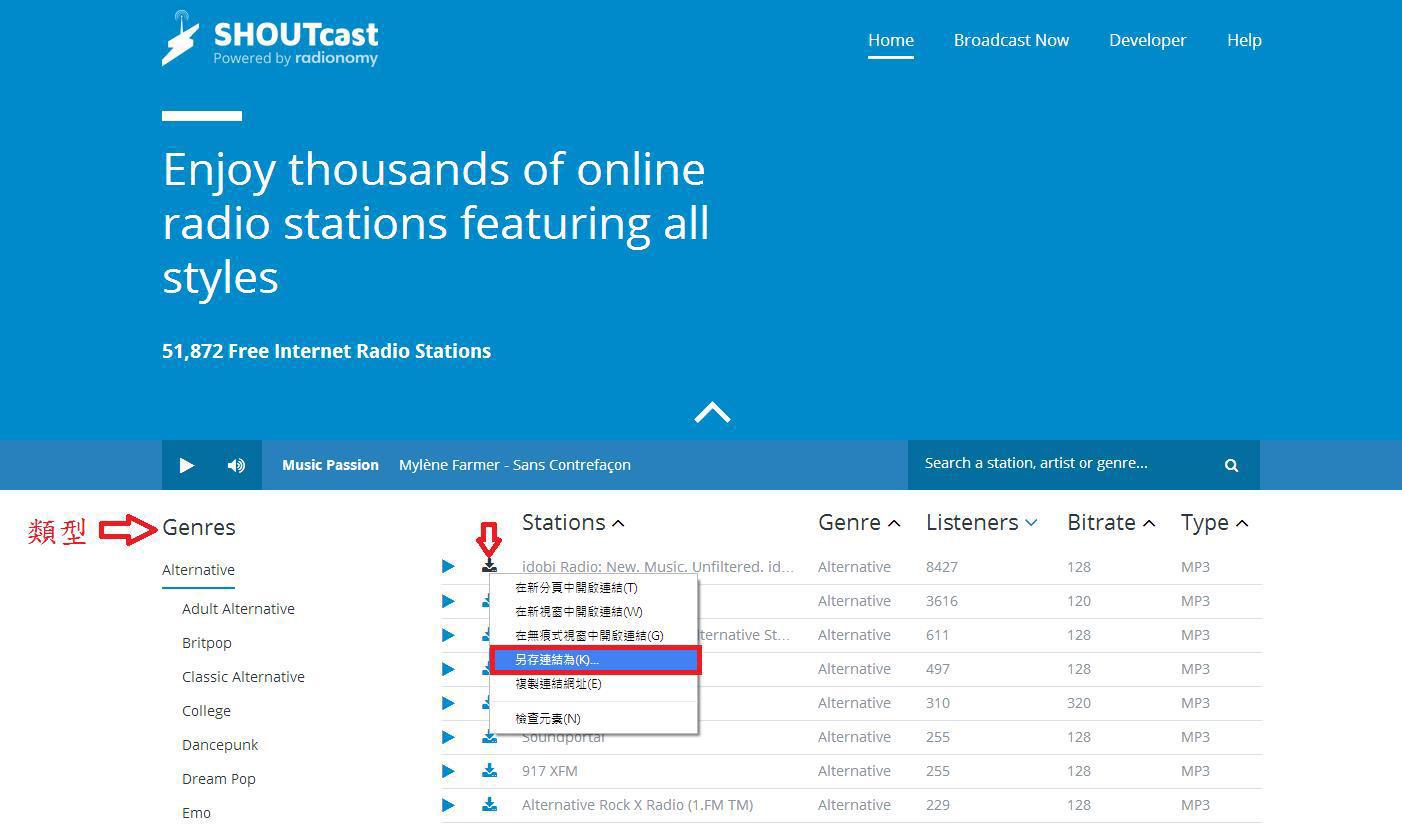Click the Alternative Rock X Radio station name
Screen dimensions: 1402x826
[637, 805]
